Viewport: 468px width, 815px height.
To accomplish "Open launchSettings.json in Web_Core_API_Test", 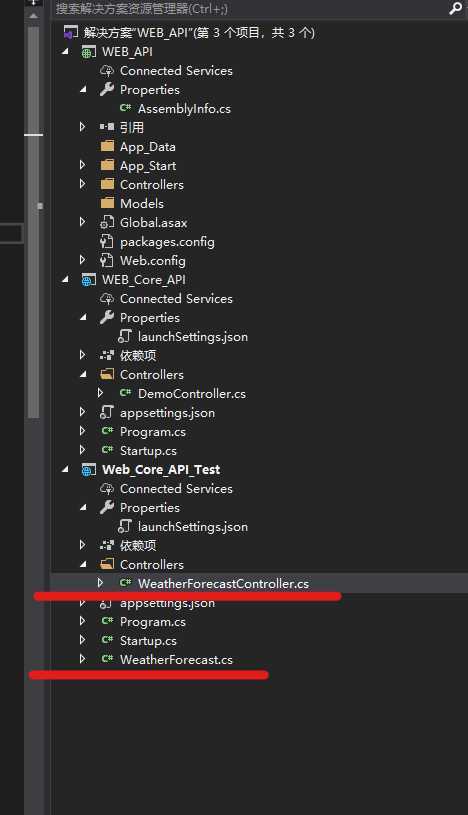I will point(193,527).
